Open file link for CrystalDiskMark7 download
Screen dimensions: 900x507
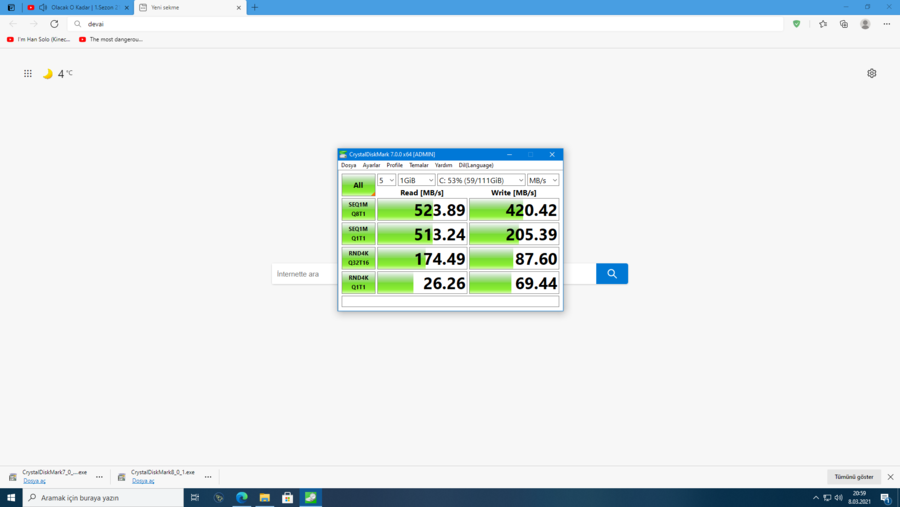34,481
